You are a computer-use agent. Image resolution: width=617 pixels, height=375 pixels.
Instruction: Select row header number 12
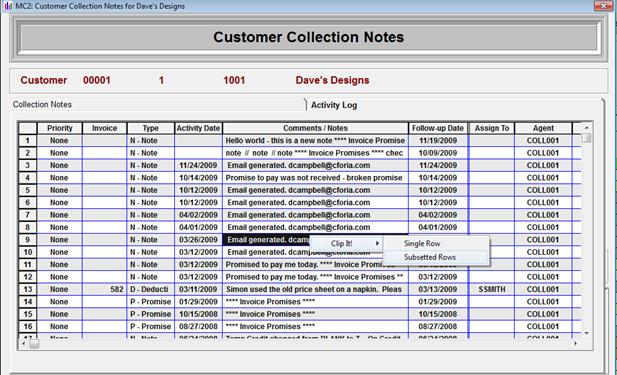(28, 277)
